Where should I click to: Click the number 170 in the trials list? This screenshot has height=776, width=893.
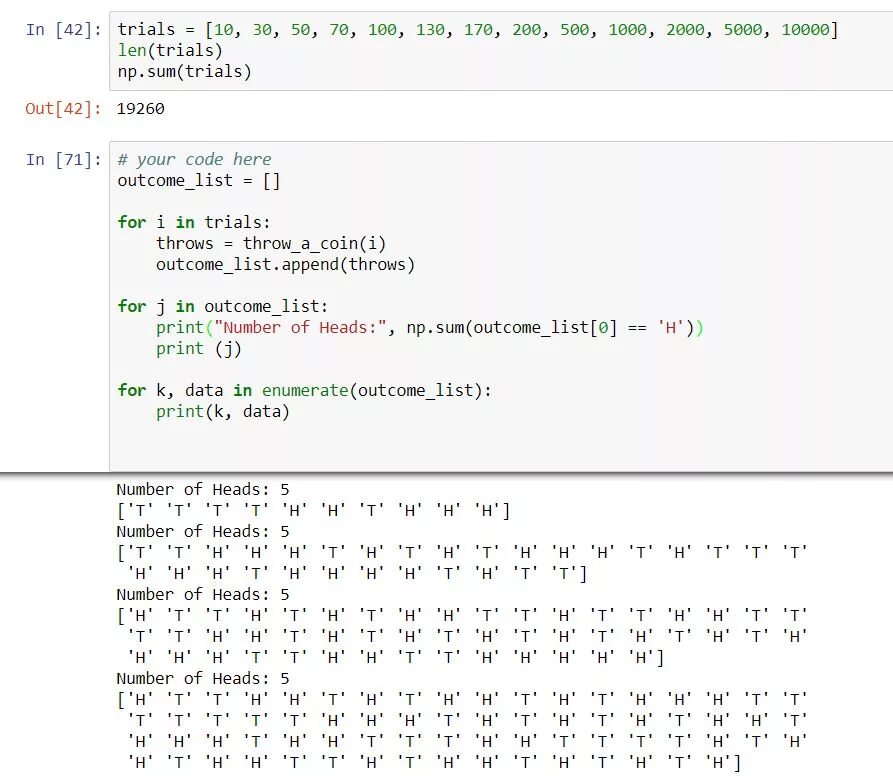(478, 30)
